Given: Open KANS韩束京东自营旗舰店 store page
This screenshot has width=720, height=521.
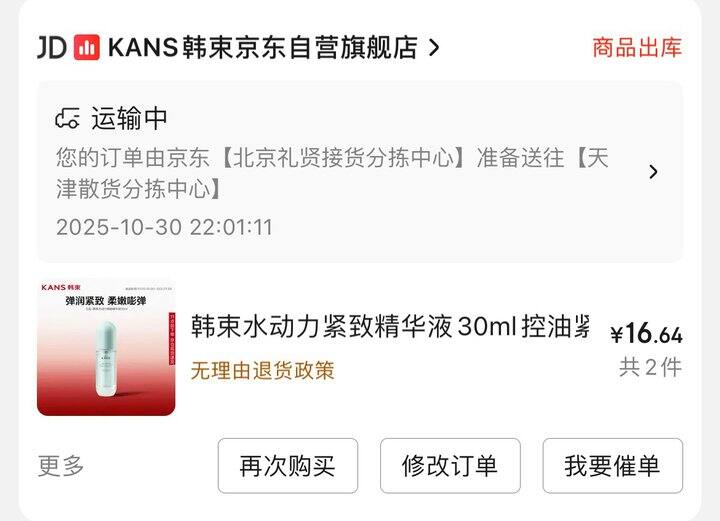Looking at the screenshot, I should pyautogui.click(x=263, y=47).
